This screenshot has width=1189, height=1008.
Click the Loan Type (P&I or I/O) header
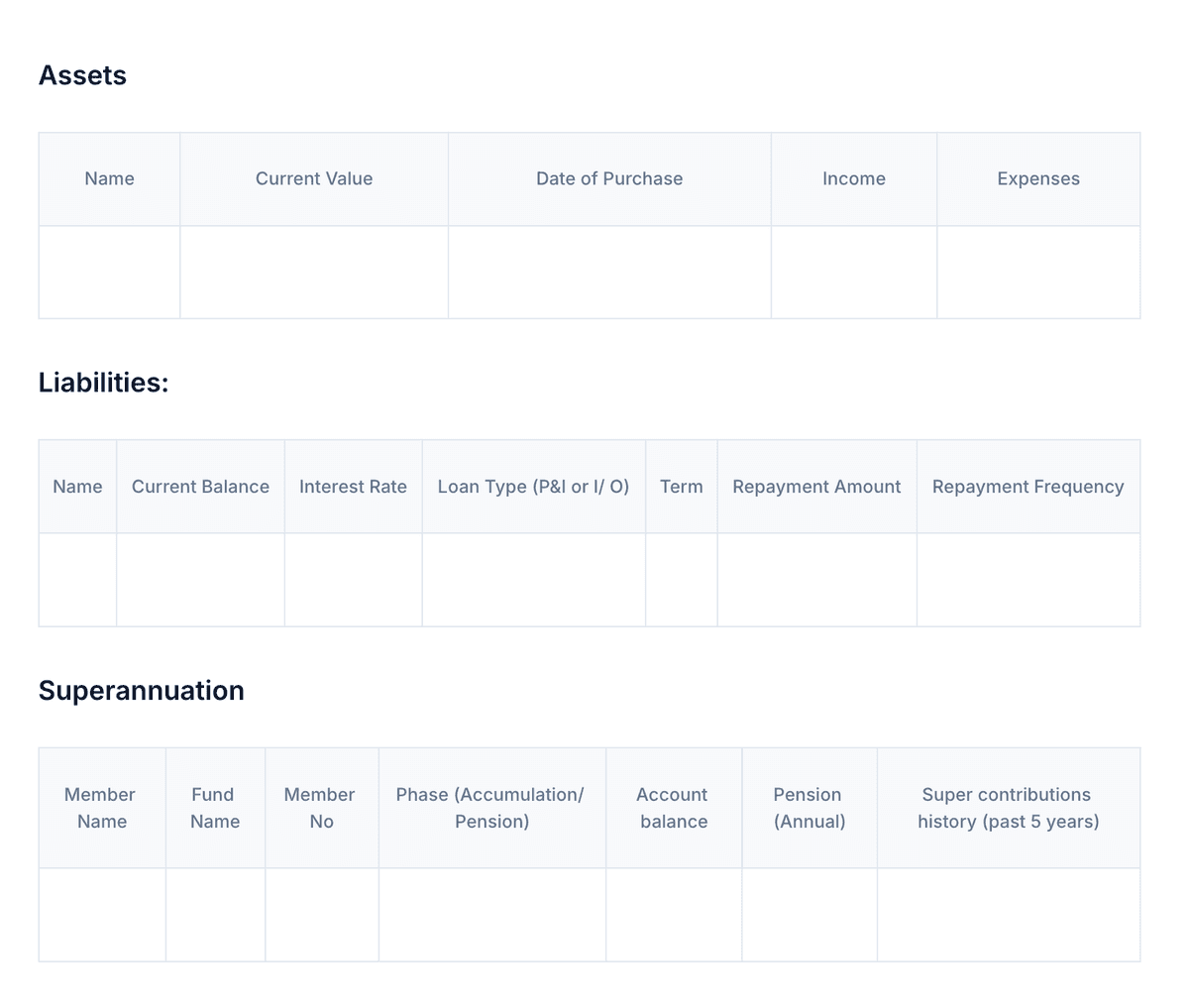(x=533, y=486)
